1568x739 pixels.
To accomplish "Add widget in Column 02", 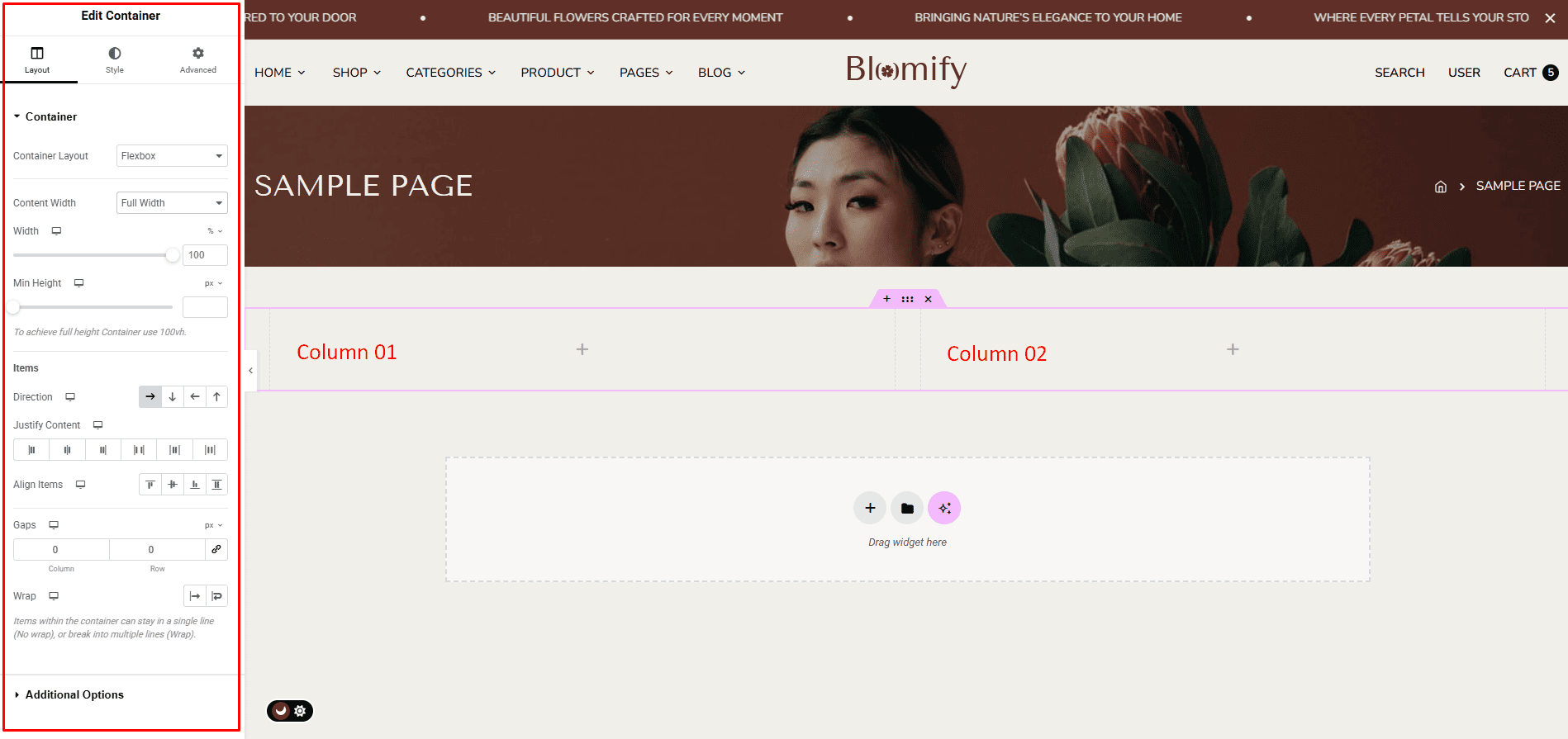I will 1233,349.
